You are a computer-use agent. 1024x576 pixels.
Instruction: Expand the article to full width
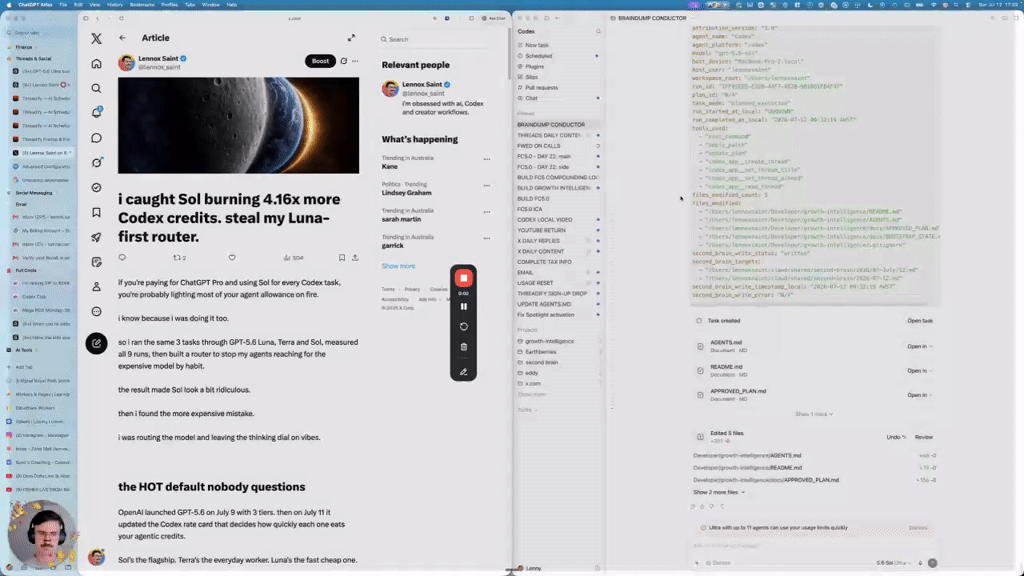pos(351,38)
